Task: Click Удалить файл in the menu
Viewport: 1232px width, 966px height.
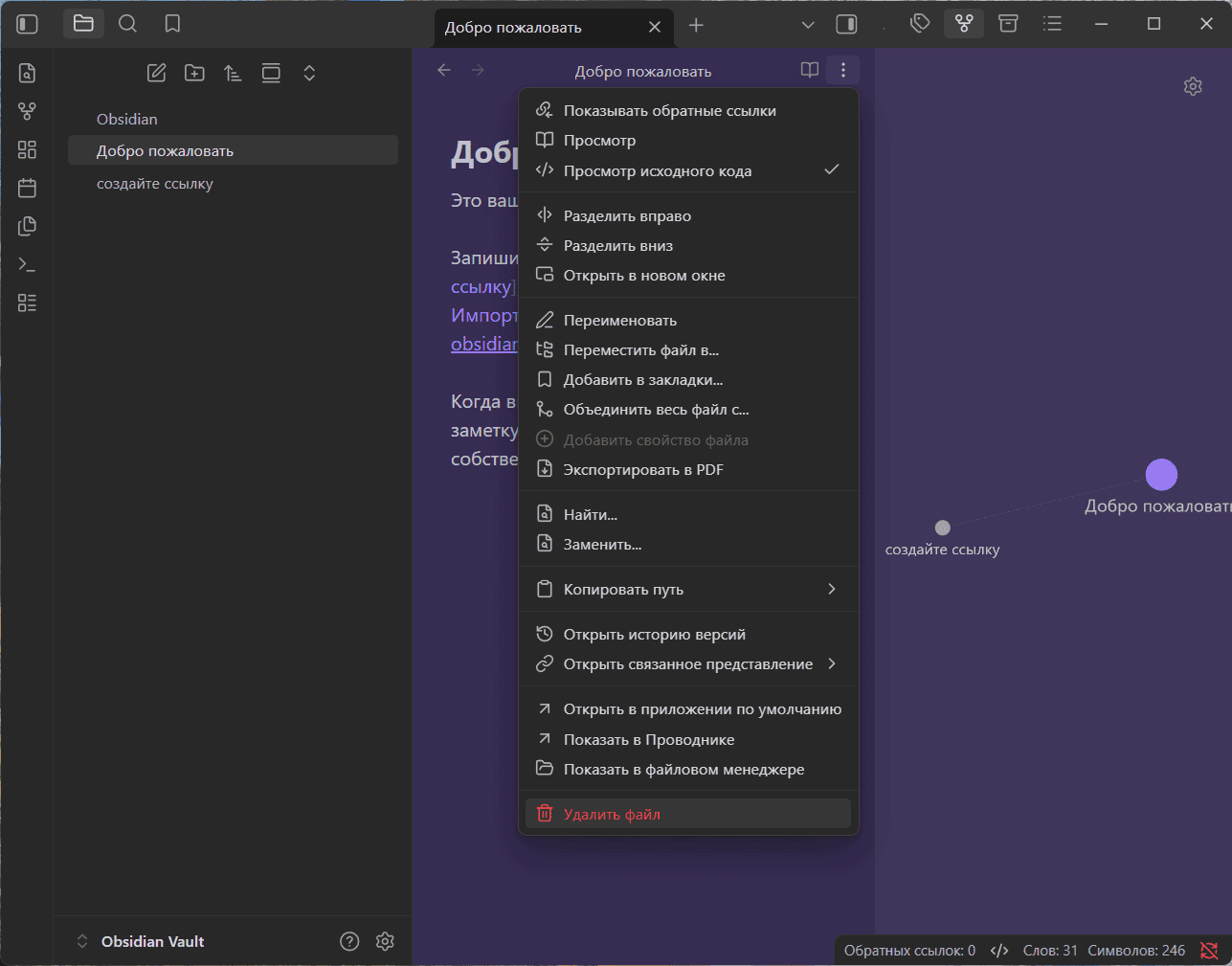Action: point(688,814)
